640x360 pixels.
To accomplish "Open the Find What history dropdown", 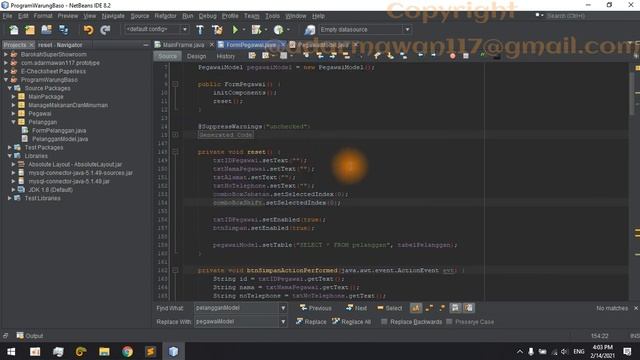I will (283, 308).
